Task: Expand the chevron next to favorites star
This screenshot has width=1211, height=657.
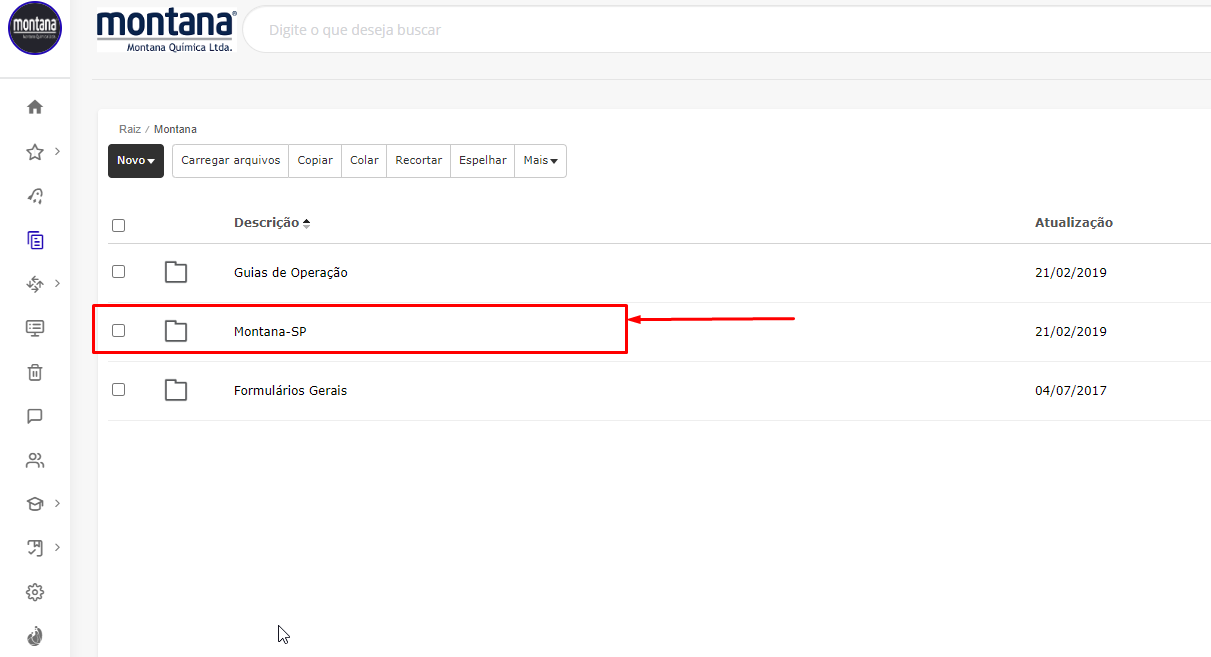Action: (58, 151)
